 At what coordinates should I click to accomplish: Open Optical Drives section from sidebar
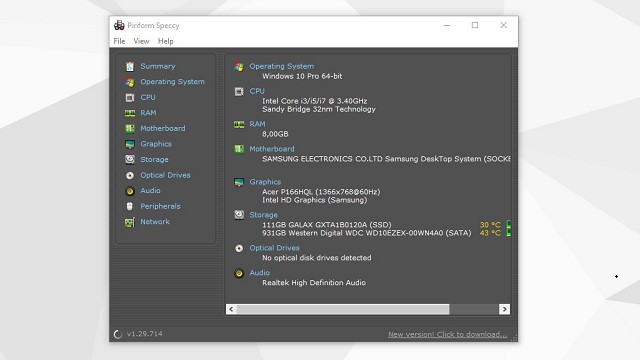click(x=165, y=175)
